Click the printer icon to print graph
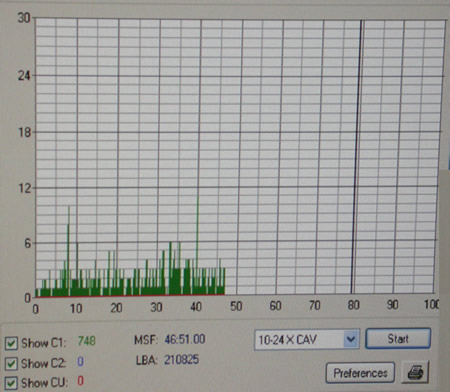 [415, 372]
